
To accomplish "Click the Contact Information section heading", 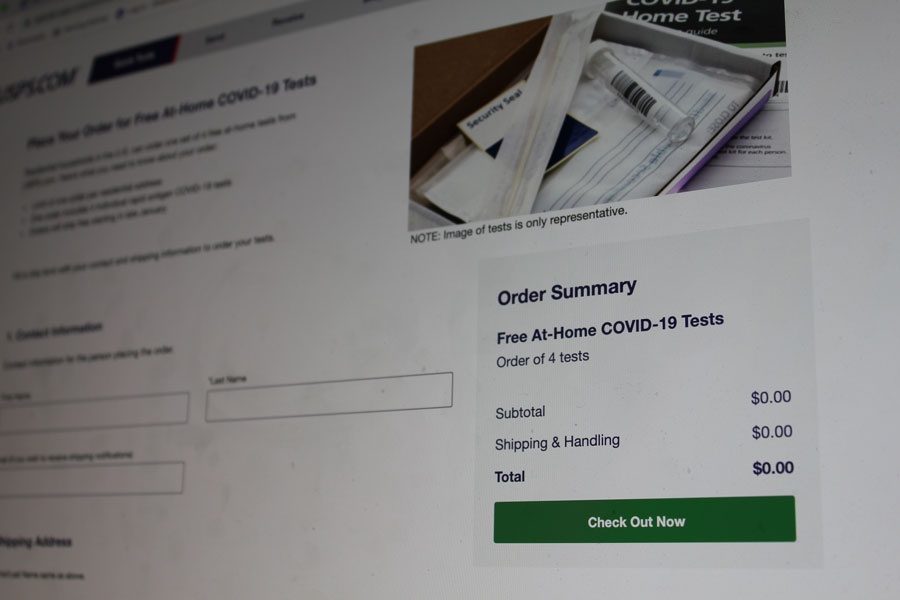I will coord(54,331).
